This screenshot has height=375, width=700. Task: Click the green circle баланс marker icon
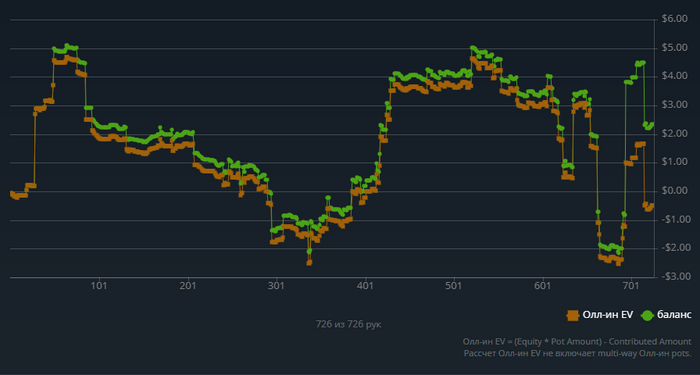click(x=647, y=315)
